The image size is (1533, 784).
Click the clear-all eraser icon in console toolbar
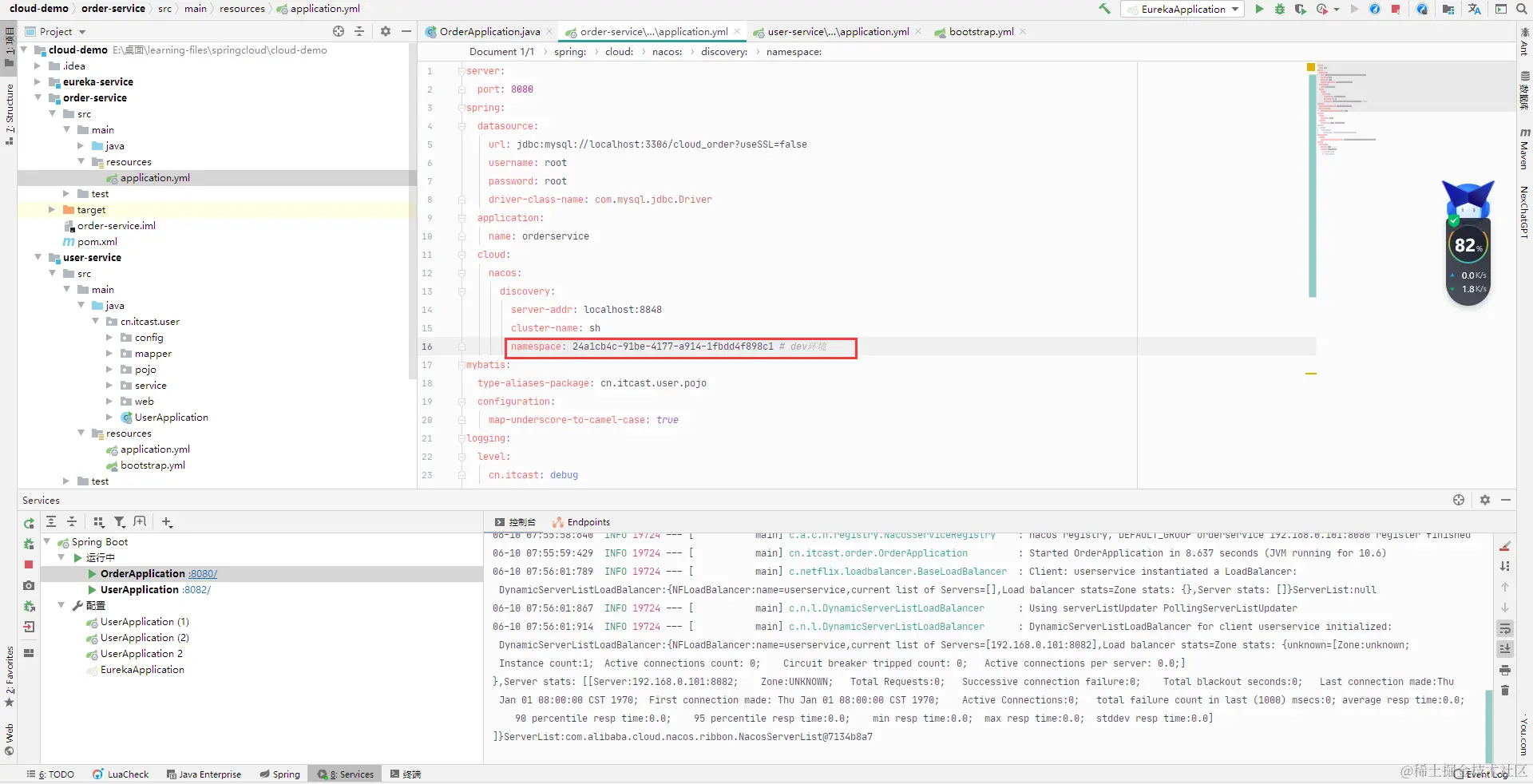click(x=1505, y=545)
